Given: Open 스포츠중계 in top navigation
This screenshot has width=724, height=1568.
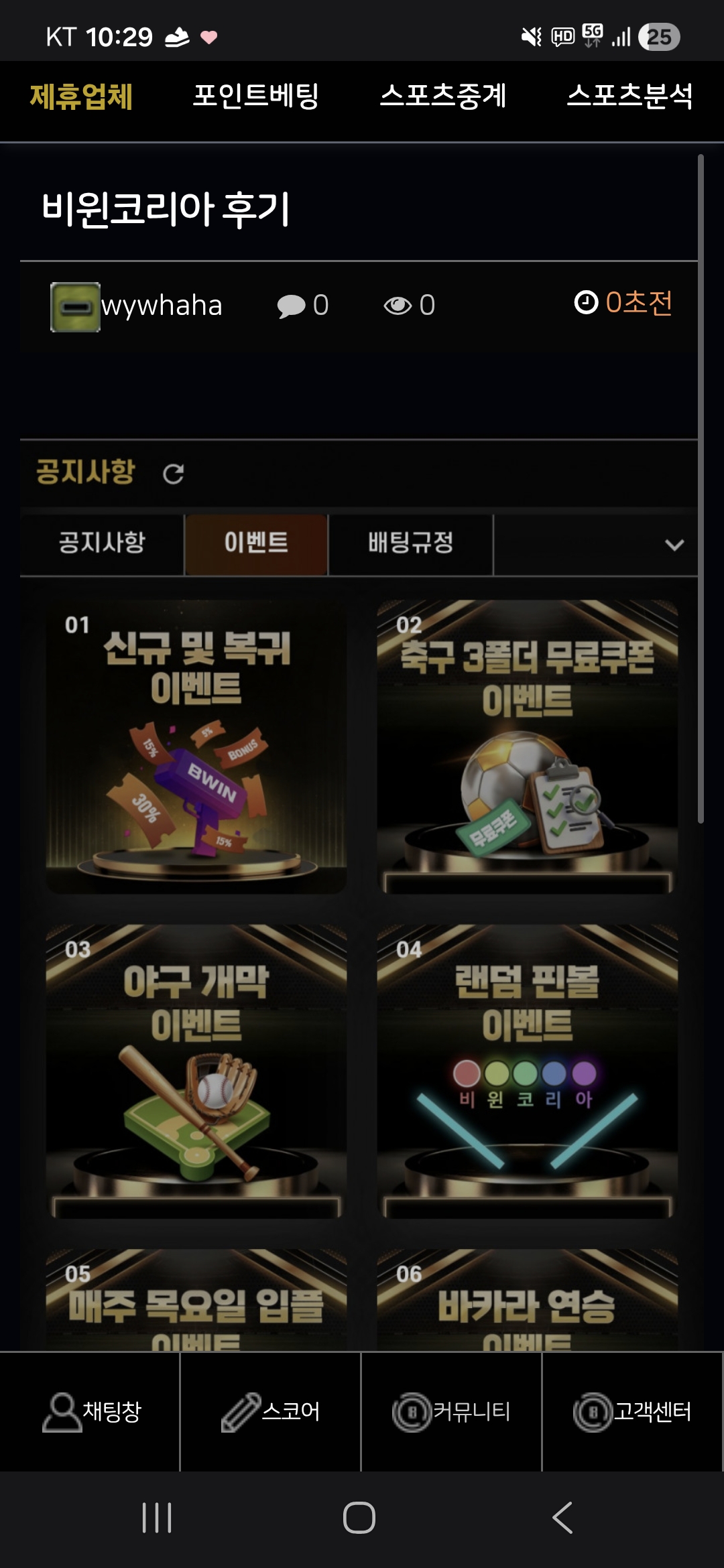Looking at the screenshot, I should coord(442,96).
